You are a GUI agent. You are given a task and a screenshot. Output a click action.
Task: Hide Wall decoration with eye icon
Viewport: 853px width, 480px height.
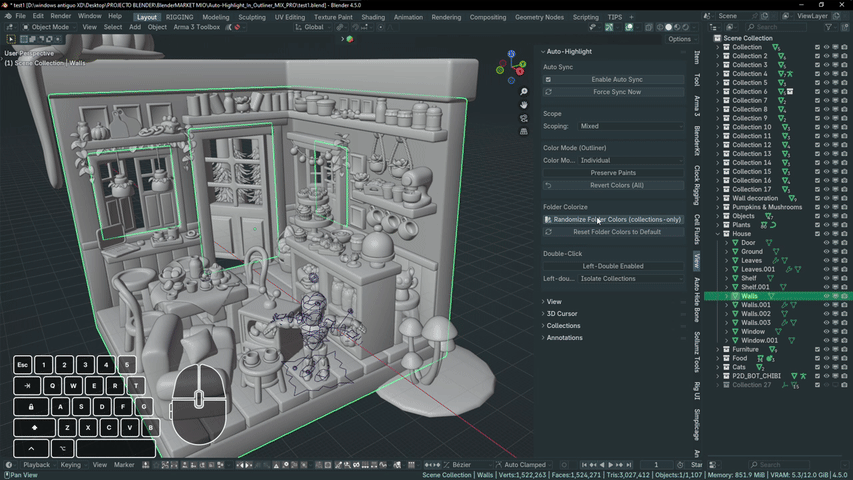[x=826, y=199]
